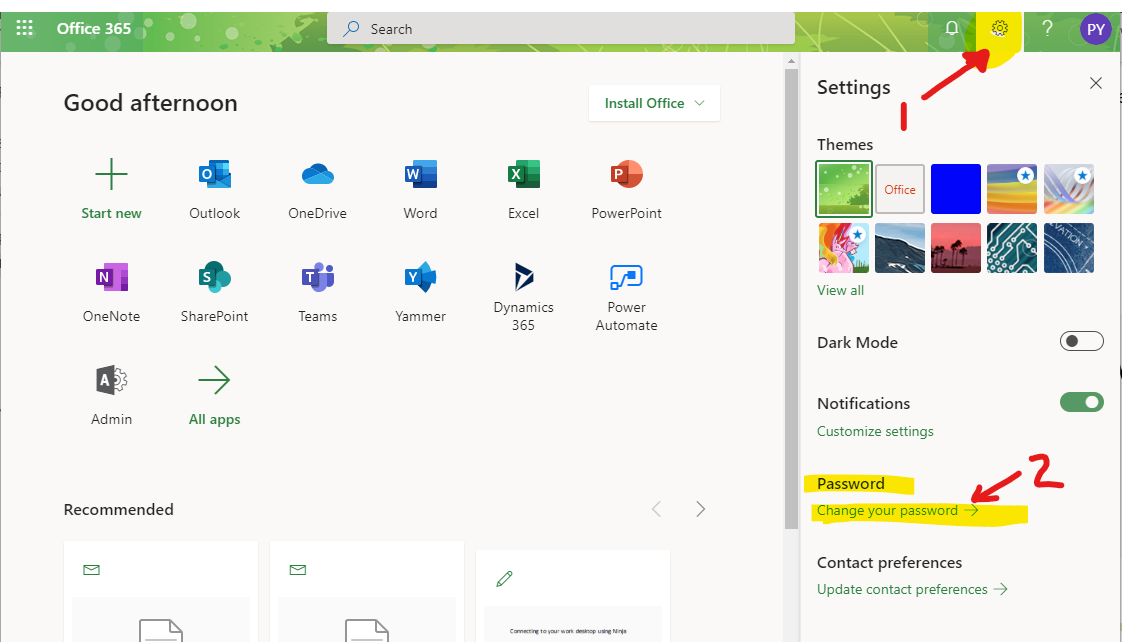
Task: Click the main page vertical scrollbar
Action: (791, 298)
